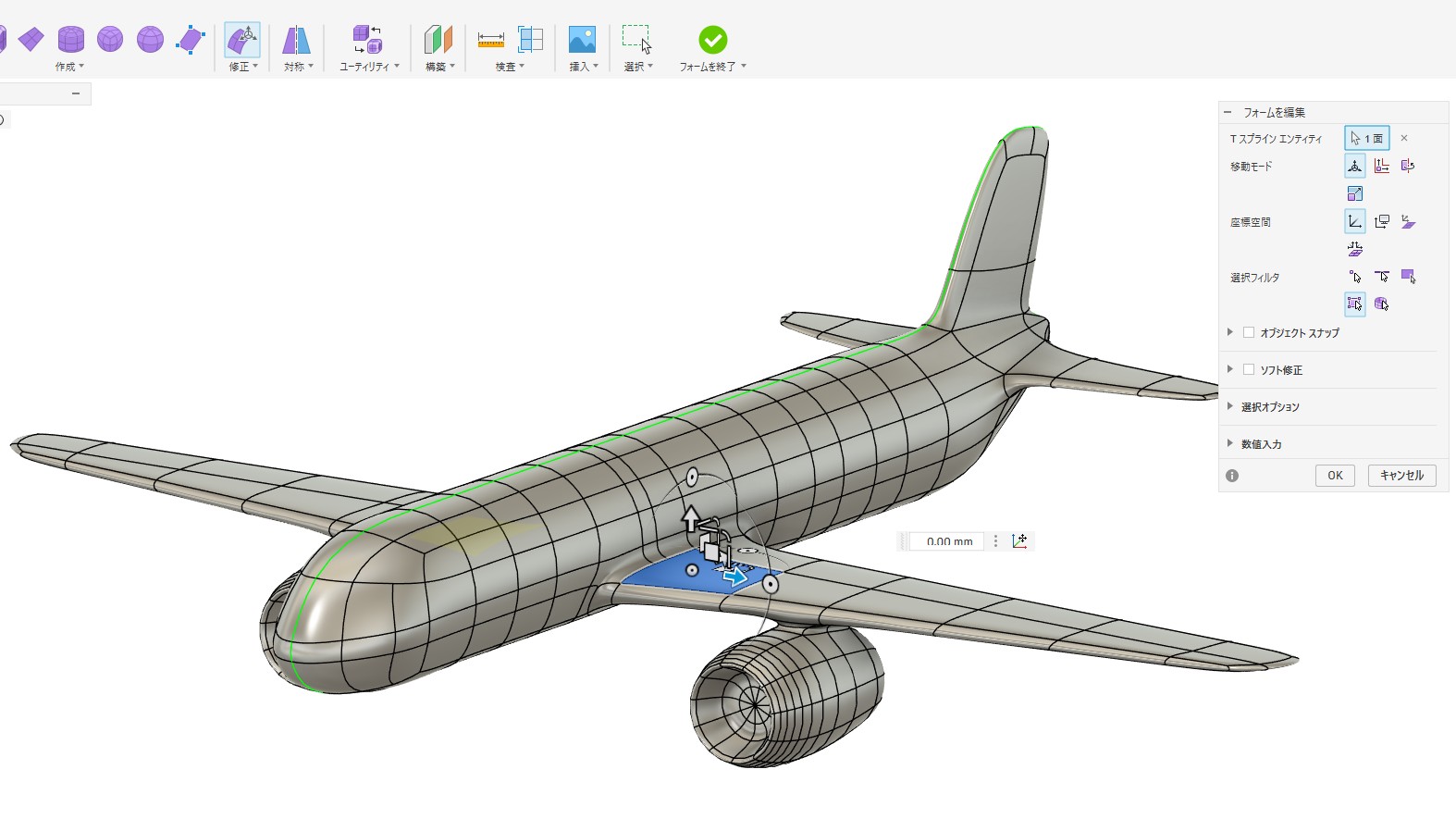Screen dimensions: 1456x819
Task: Open the 作成 dropdown menu
Action: pos(69,67)
